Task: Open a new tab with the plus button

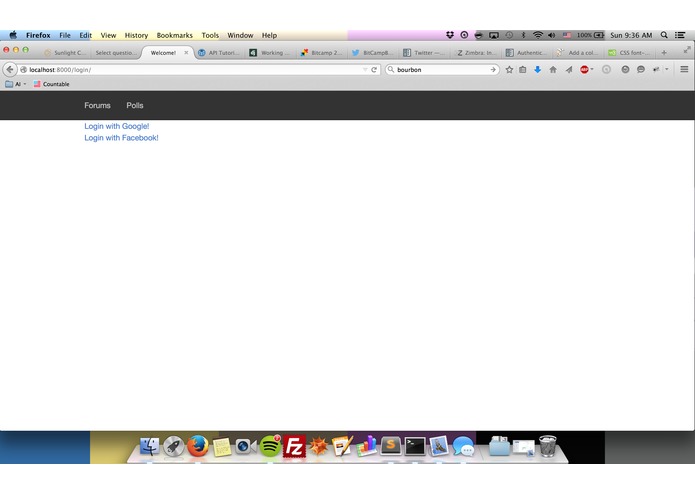Action: [664, 53]
